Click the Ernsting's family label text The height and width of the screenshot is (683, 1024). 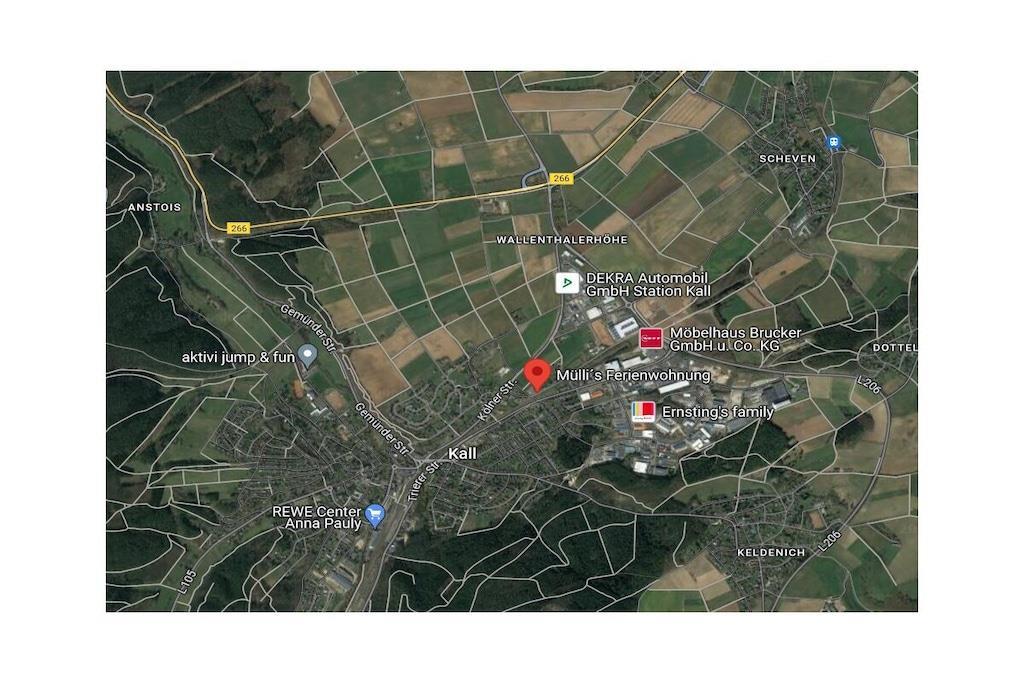click(718, 412)
